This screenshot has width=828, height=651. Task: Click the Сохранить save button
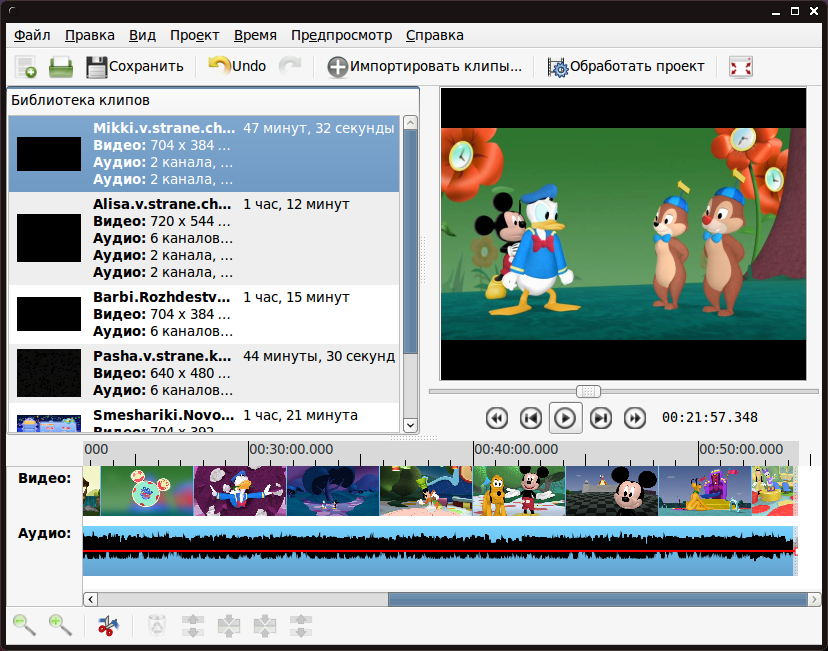(135, 67)
